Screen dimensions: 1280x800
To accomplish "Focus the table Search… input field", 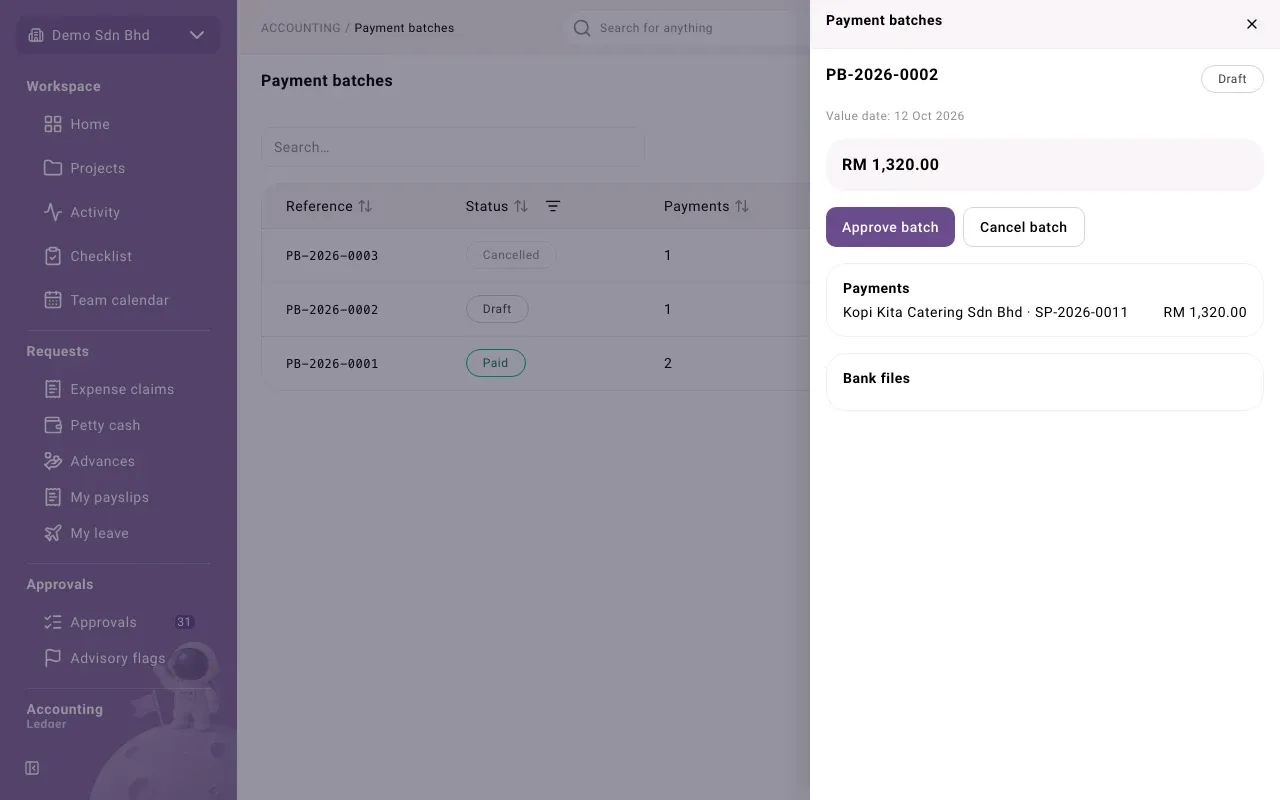I will (453, 147).
